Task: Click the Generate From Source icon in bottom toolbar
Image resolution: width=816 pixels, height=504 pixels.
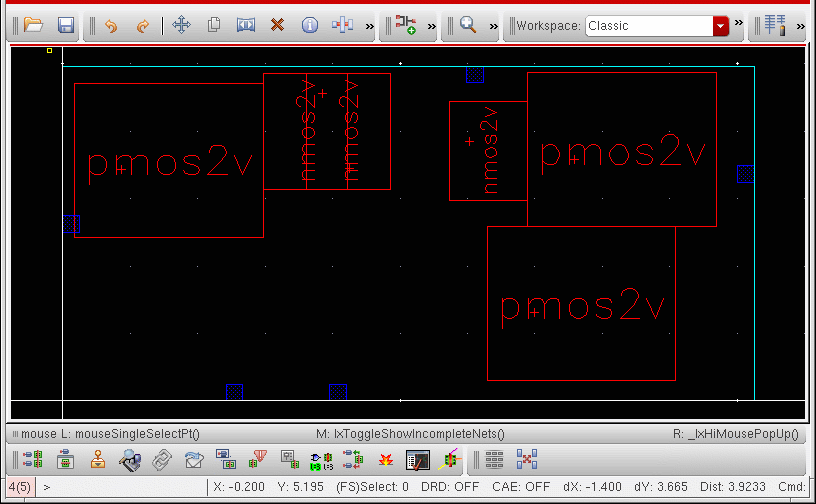Action: [32, 460]
